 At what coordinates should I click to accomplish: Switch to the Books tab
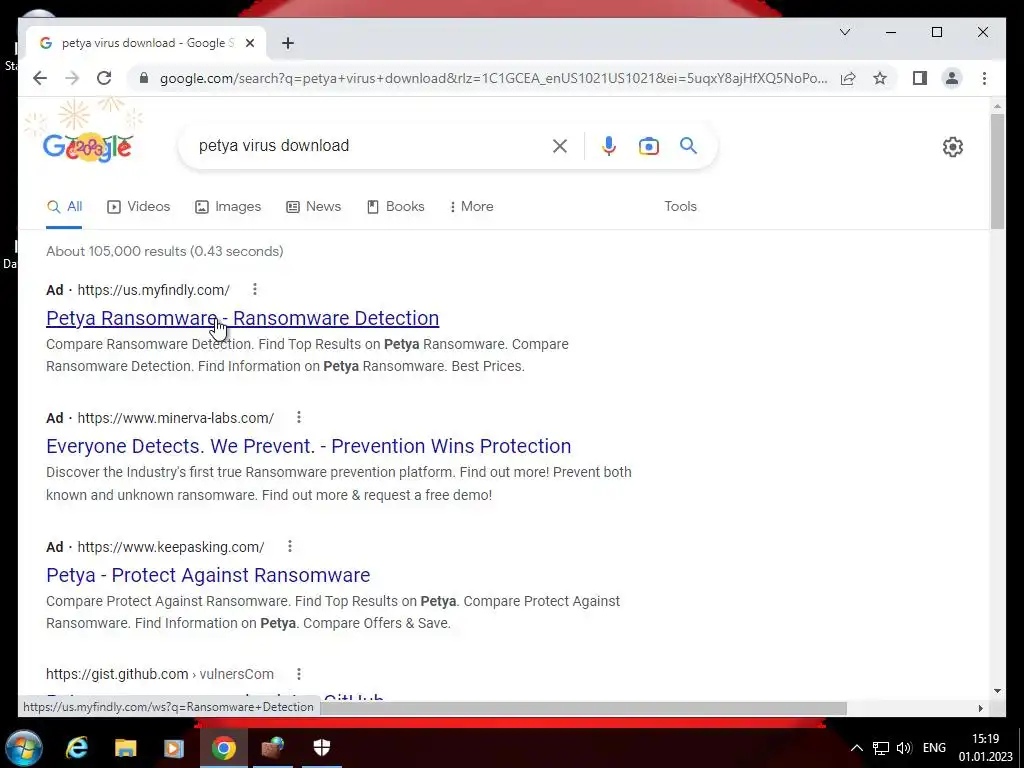[x=396, y=207]
